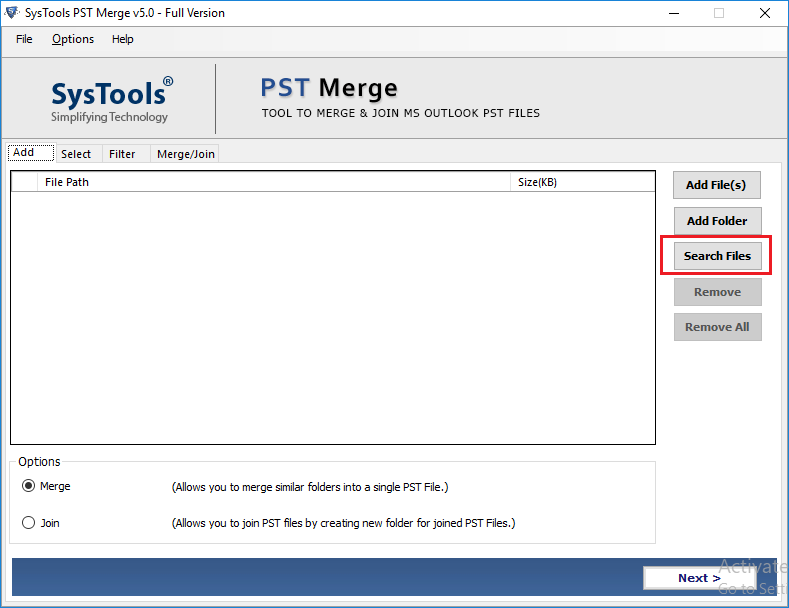Image resolution: width=789 pixels, height=608 pixels.
Task: Open the File menu
Action: click(x=24, y=39)
